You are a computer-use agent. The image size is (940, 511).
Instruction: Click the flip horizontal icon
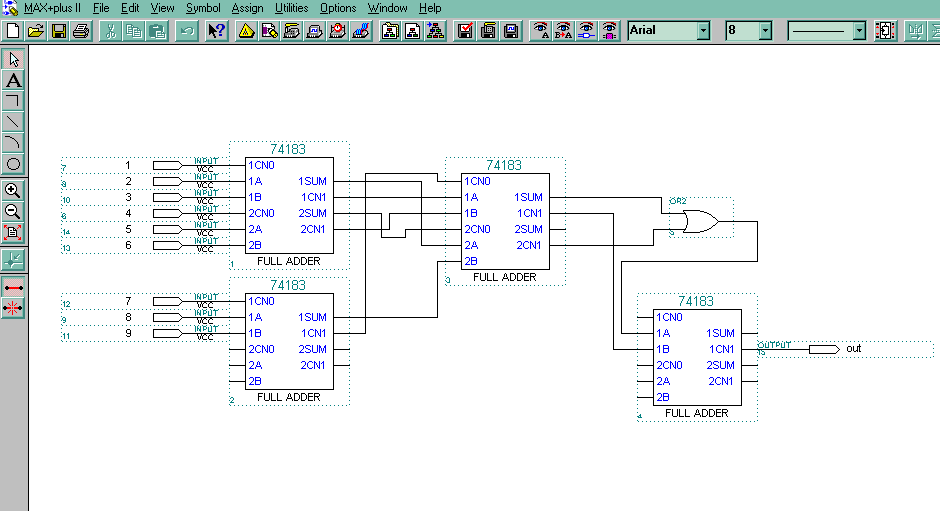[x=915, y=31]
